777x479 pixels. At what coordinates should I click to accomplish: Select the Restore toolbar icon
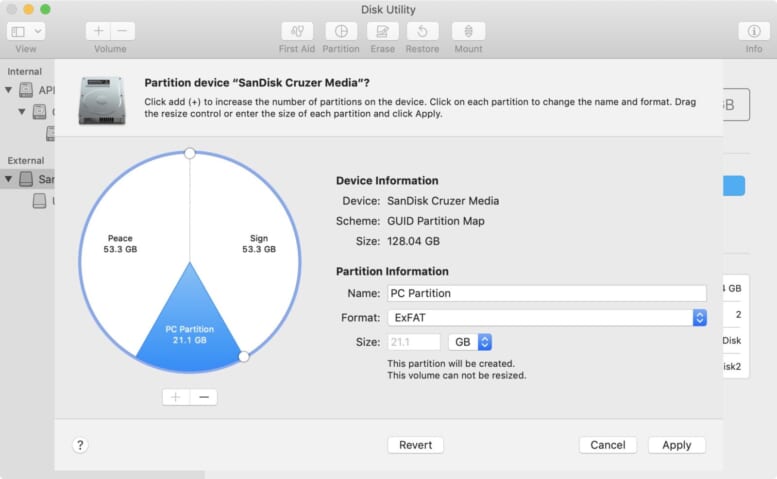pos(422,31)
